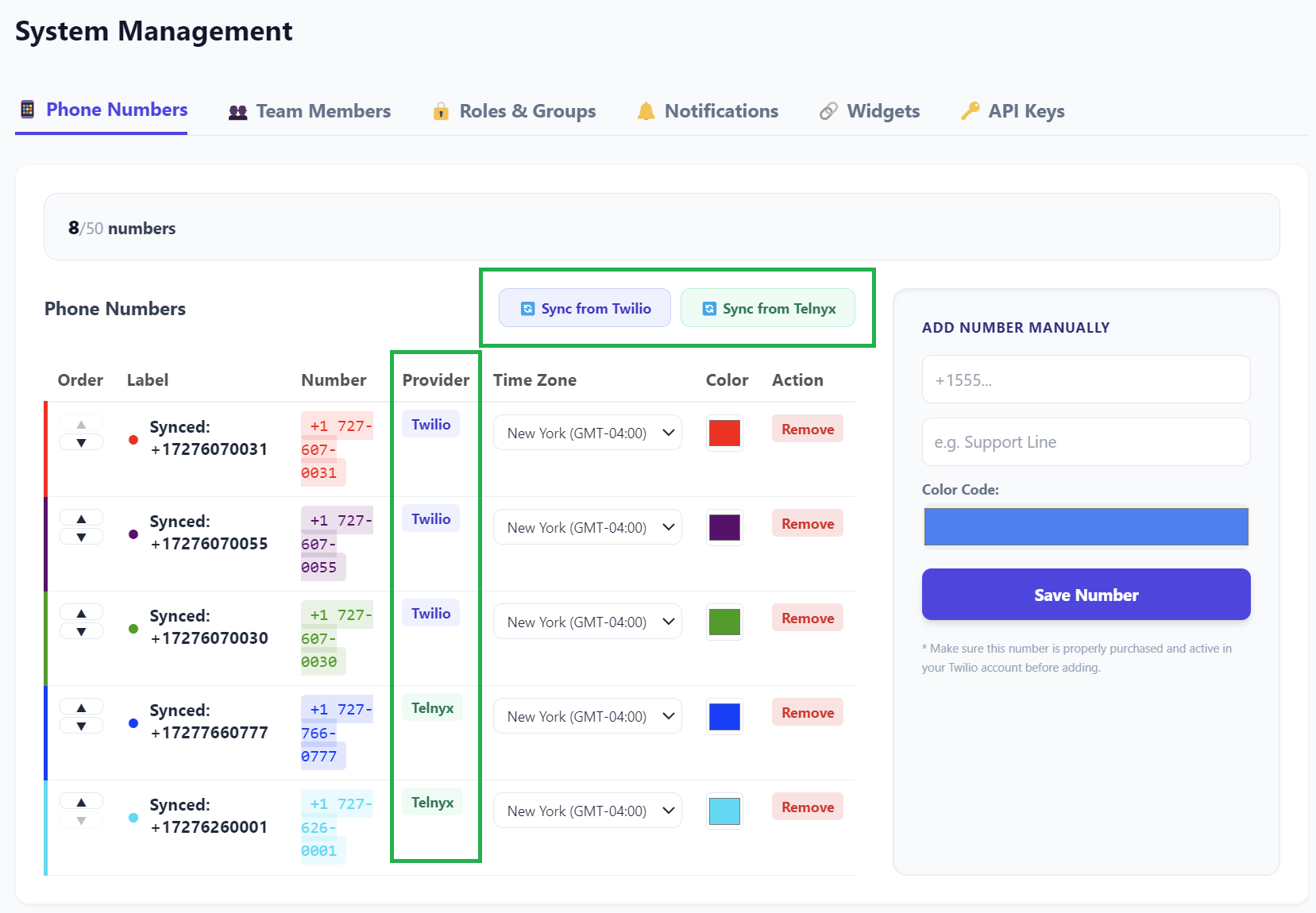Open red color swatch for +17276070031
The image size is (1316, 913).
[x=724, y=433]
